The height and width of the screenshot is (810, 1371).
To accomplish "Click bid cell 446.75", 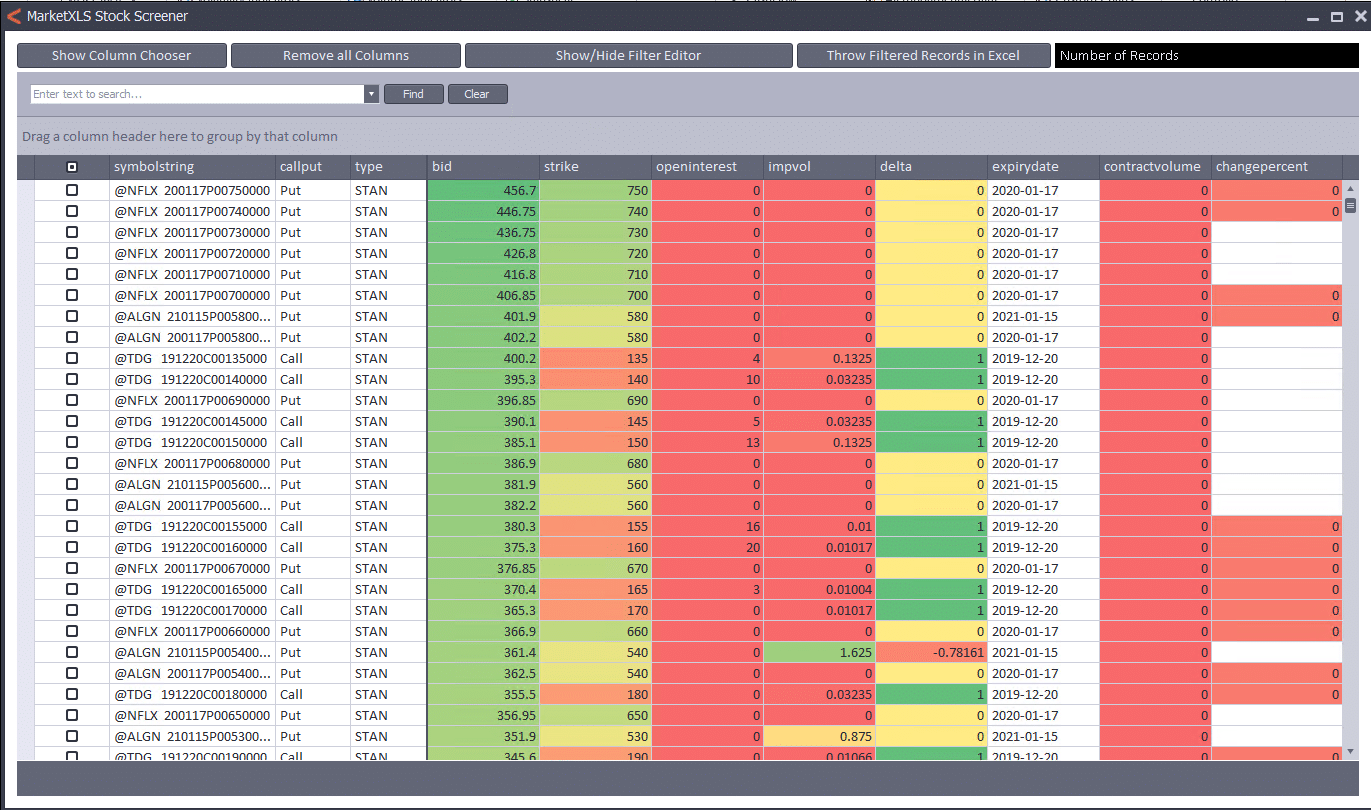I will 483,211.
